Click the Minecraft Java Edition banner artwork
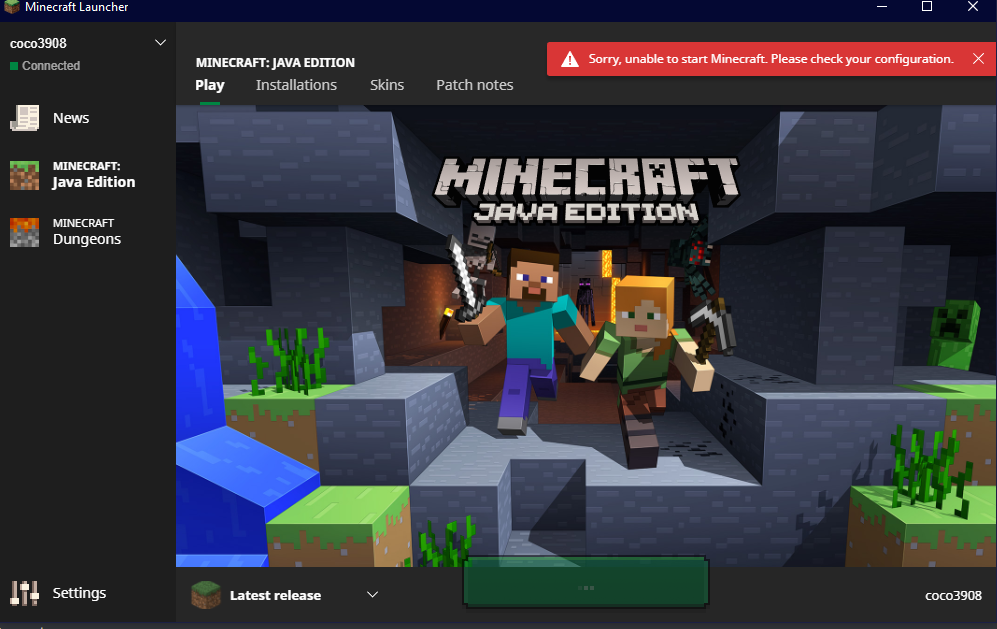The height and width of the screenshot is (629, 997). (x=586, y=336)
